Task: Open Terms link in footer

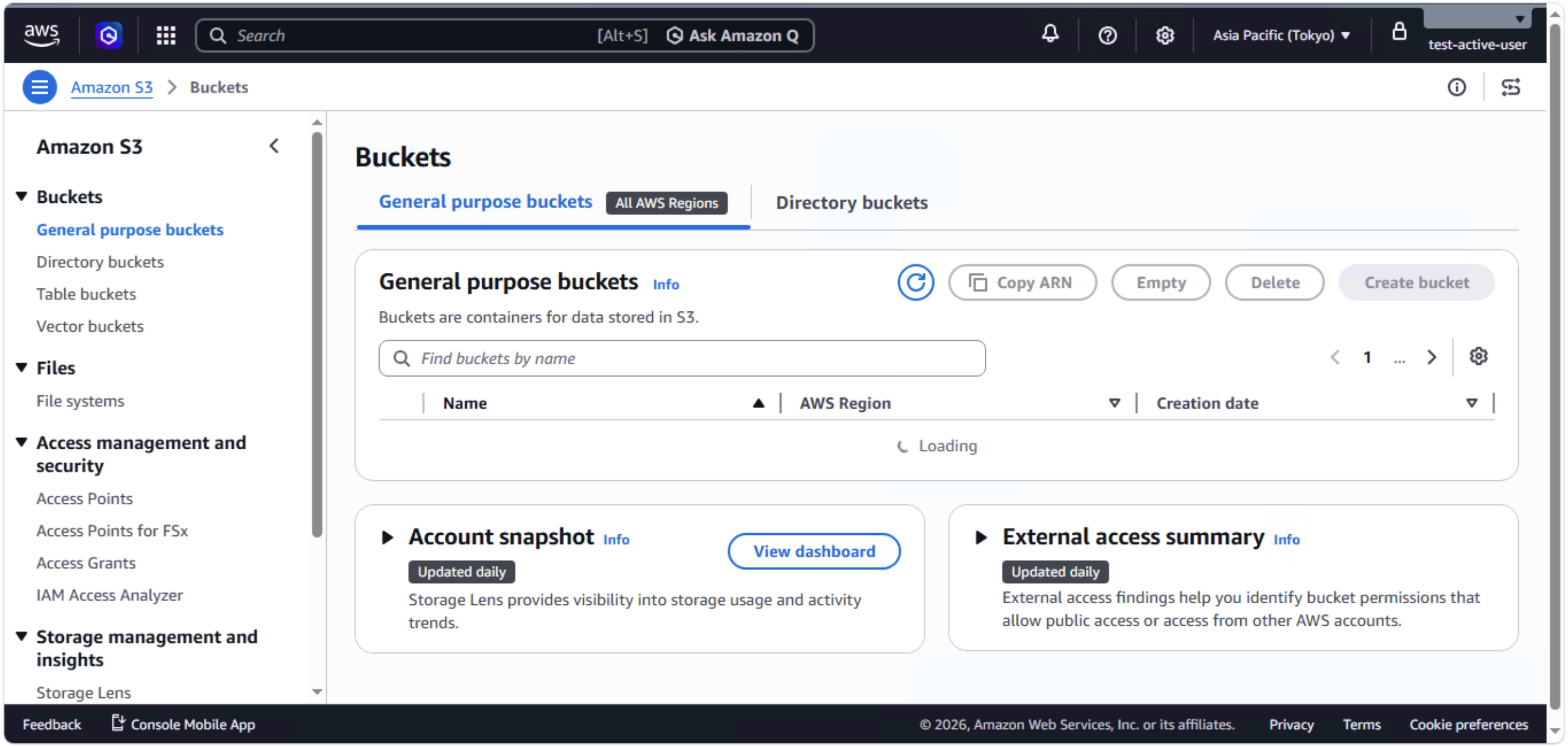Action: (1361, 724)
